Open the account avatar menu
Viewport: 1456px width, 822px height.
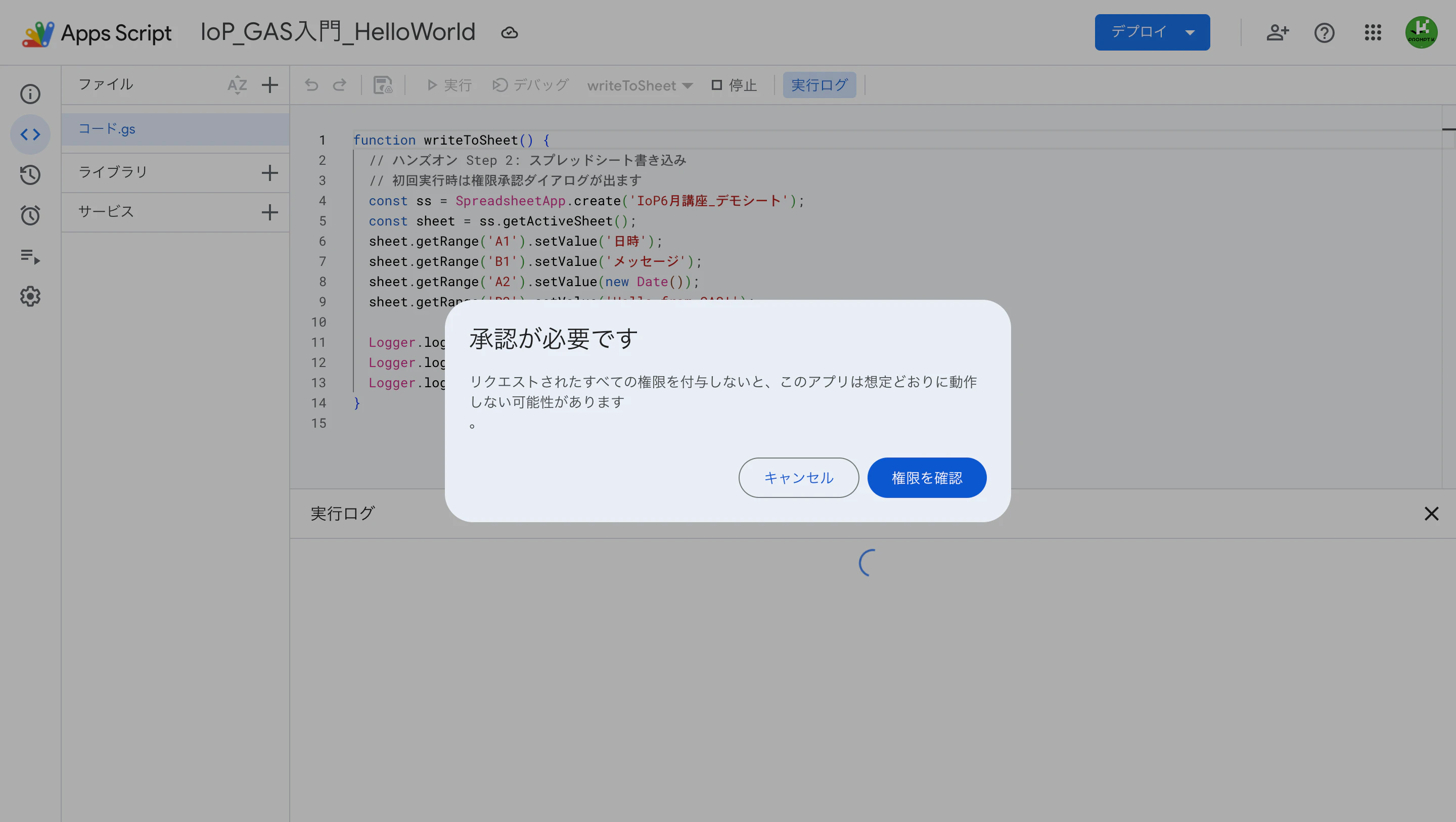tap(1422, 33)
